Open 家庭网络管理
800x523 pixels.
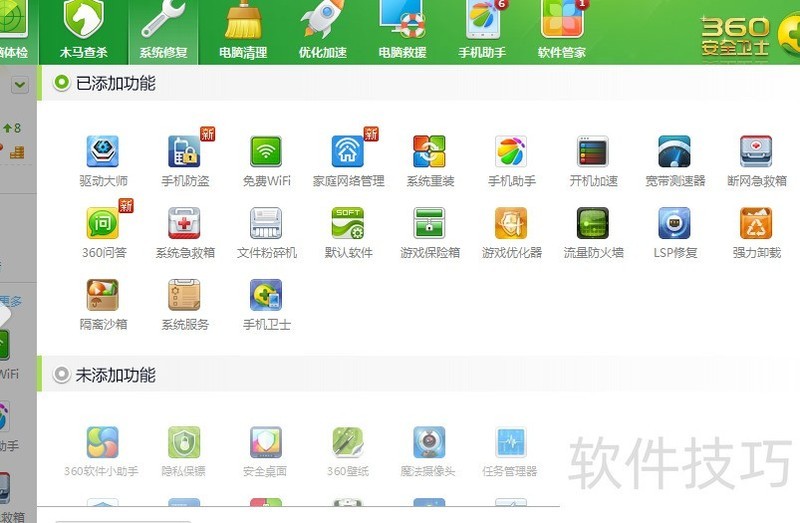point(348,161)
